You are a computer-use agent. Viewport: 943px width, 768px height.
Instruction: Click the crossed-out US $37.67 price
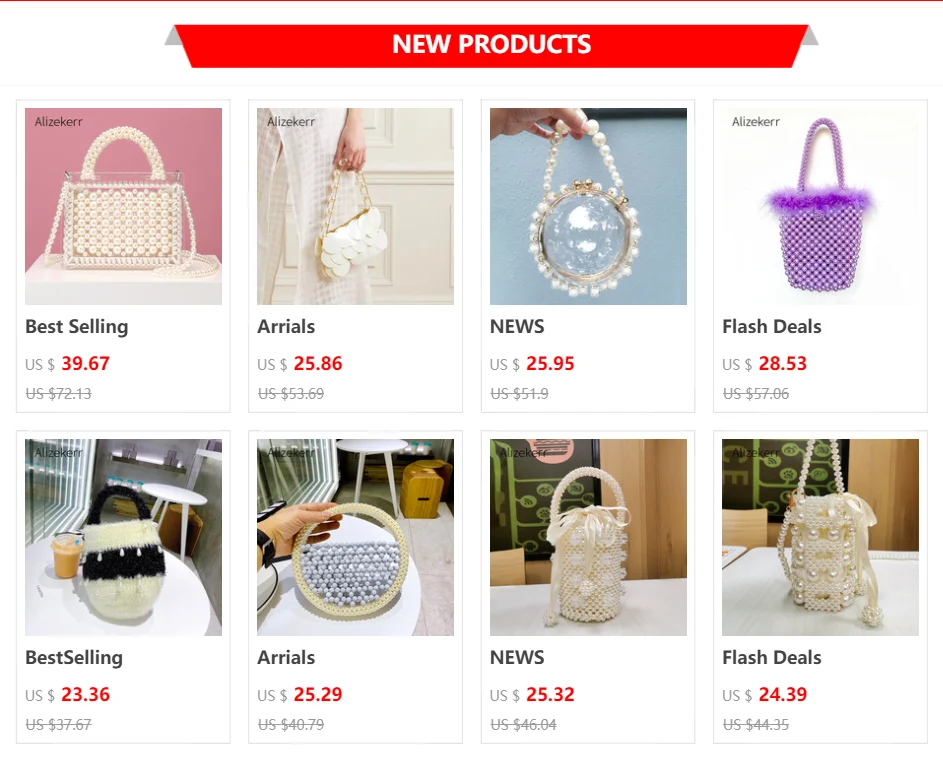58,725
